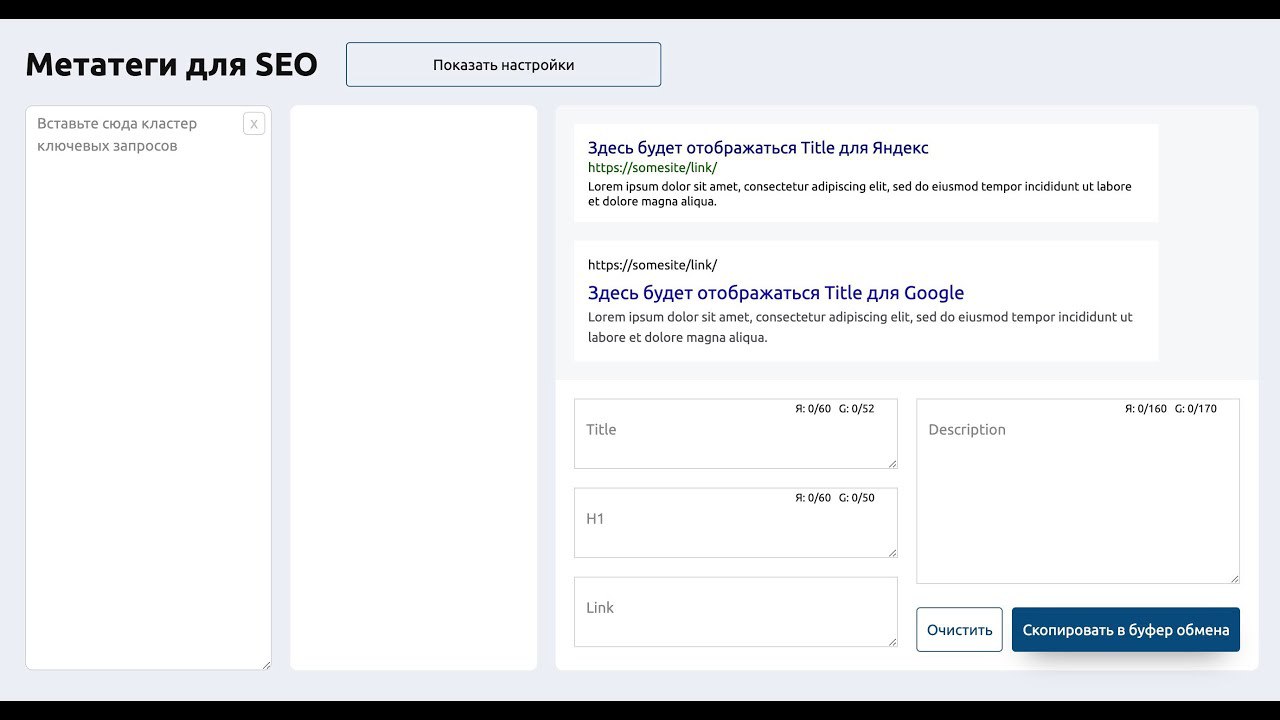Click the Google preview Lorem ipsum description

860,327
